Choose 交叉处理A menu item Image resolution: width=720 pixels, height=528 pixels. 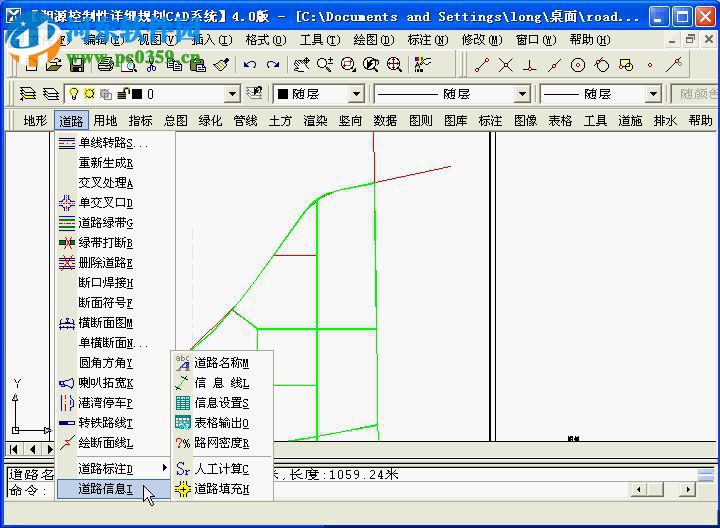(x=115, y=183)
